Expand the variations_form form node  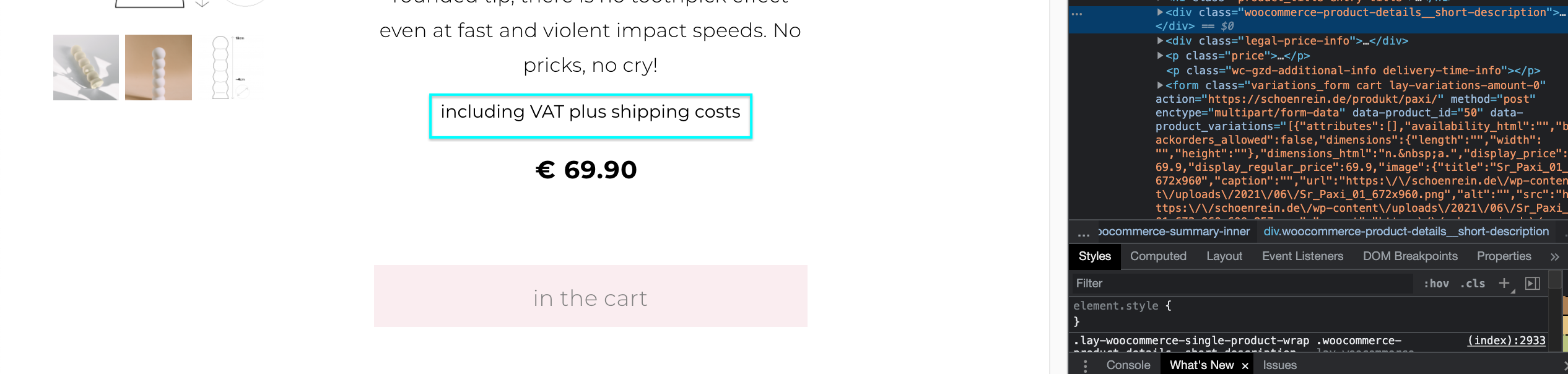coord(1160,85)
